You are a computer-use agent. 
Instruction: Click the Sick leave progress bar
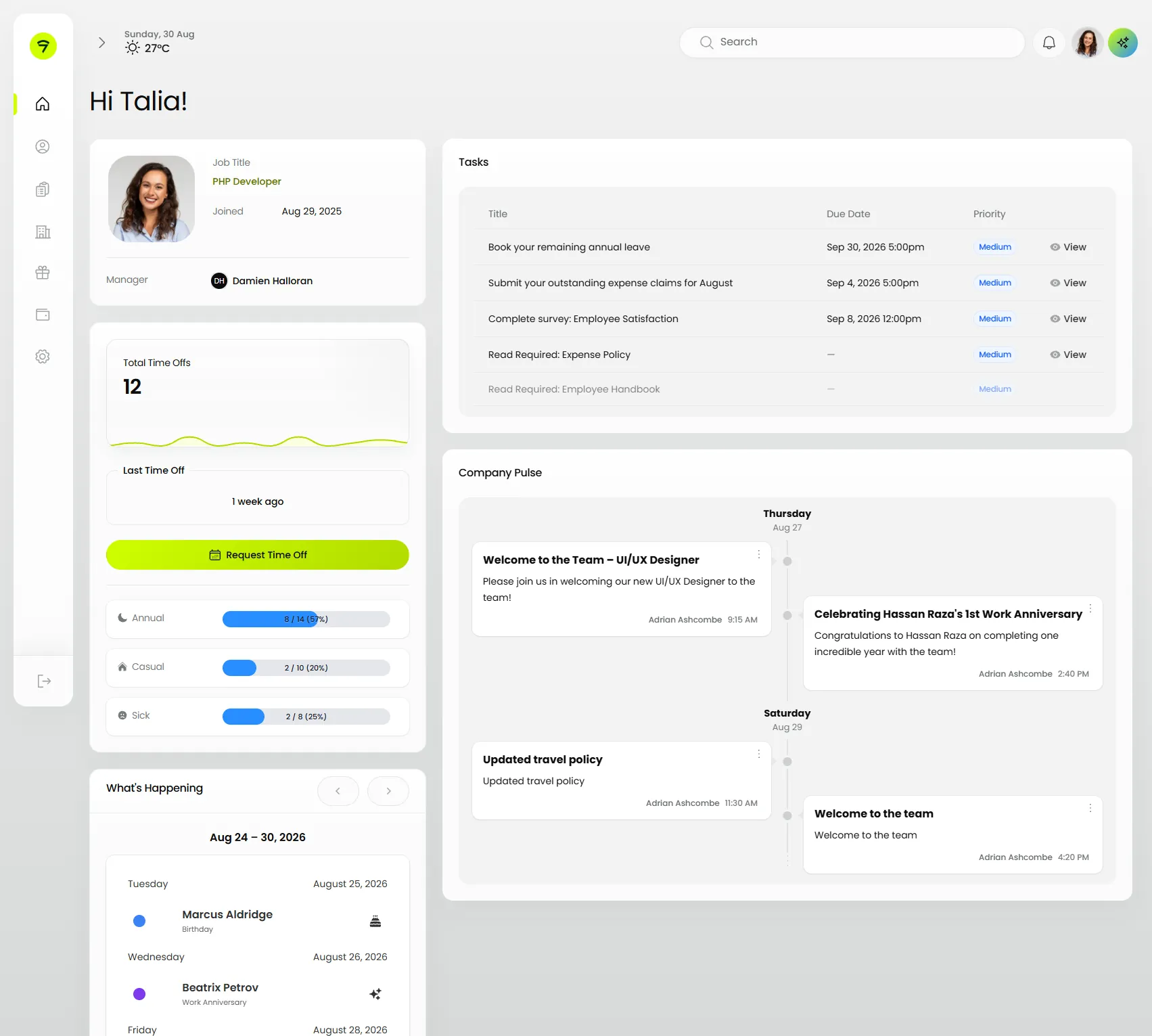pyautogui.click(x=306, y=717)
